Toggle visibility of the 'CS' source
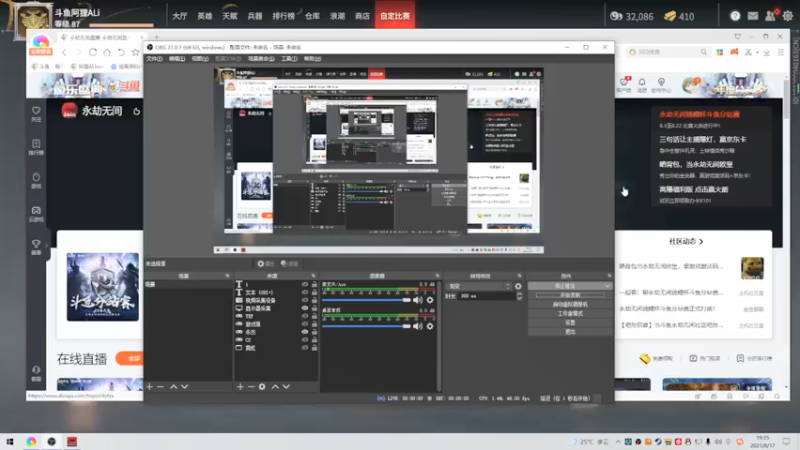This screenshot has height=450, width=800. click(x=305, y=340)
